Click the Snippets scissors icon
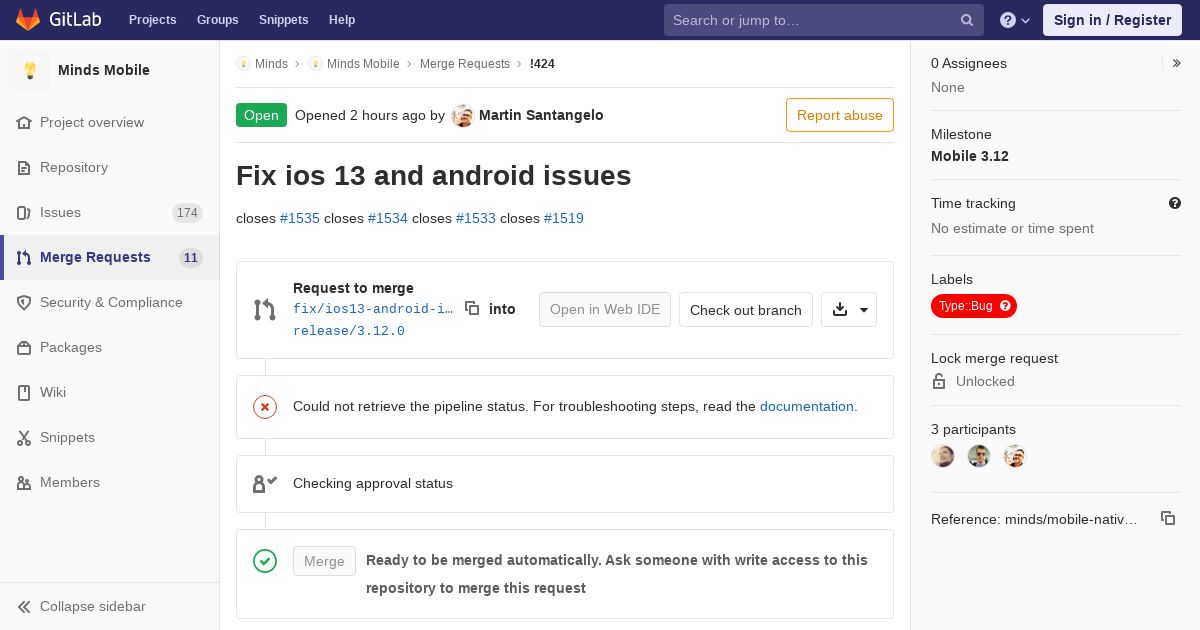This screenshot has width=1200, height=630. [x=24, y=438]
